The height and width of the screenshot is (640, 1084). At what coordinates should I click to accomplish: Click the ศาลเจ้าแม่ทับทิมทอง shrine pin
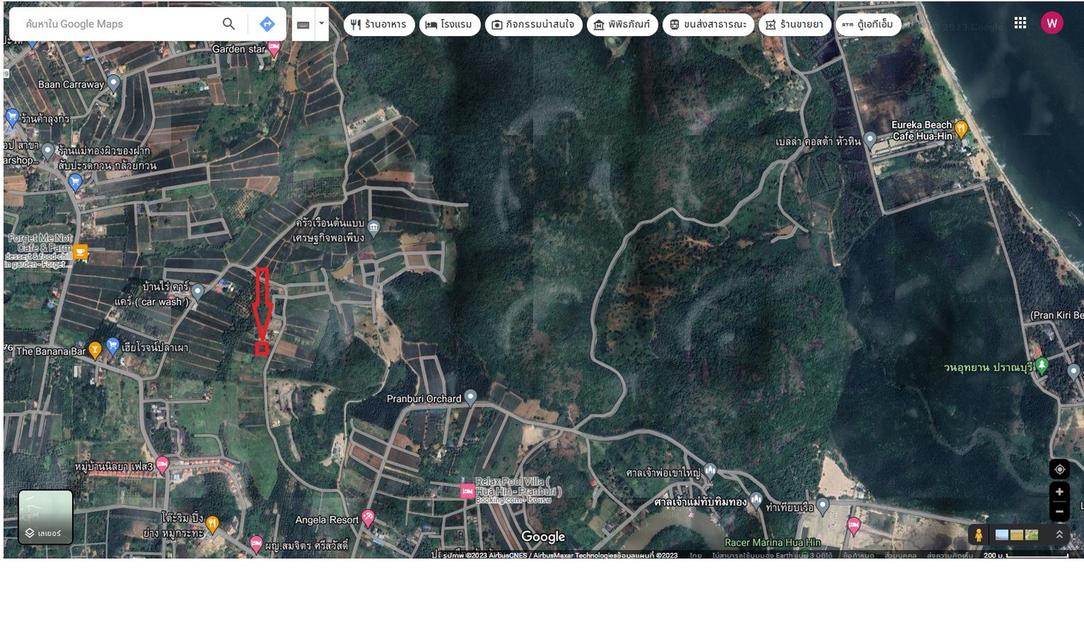pos(756,499)
